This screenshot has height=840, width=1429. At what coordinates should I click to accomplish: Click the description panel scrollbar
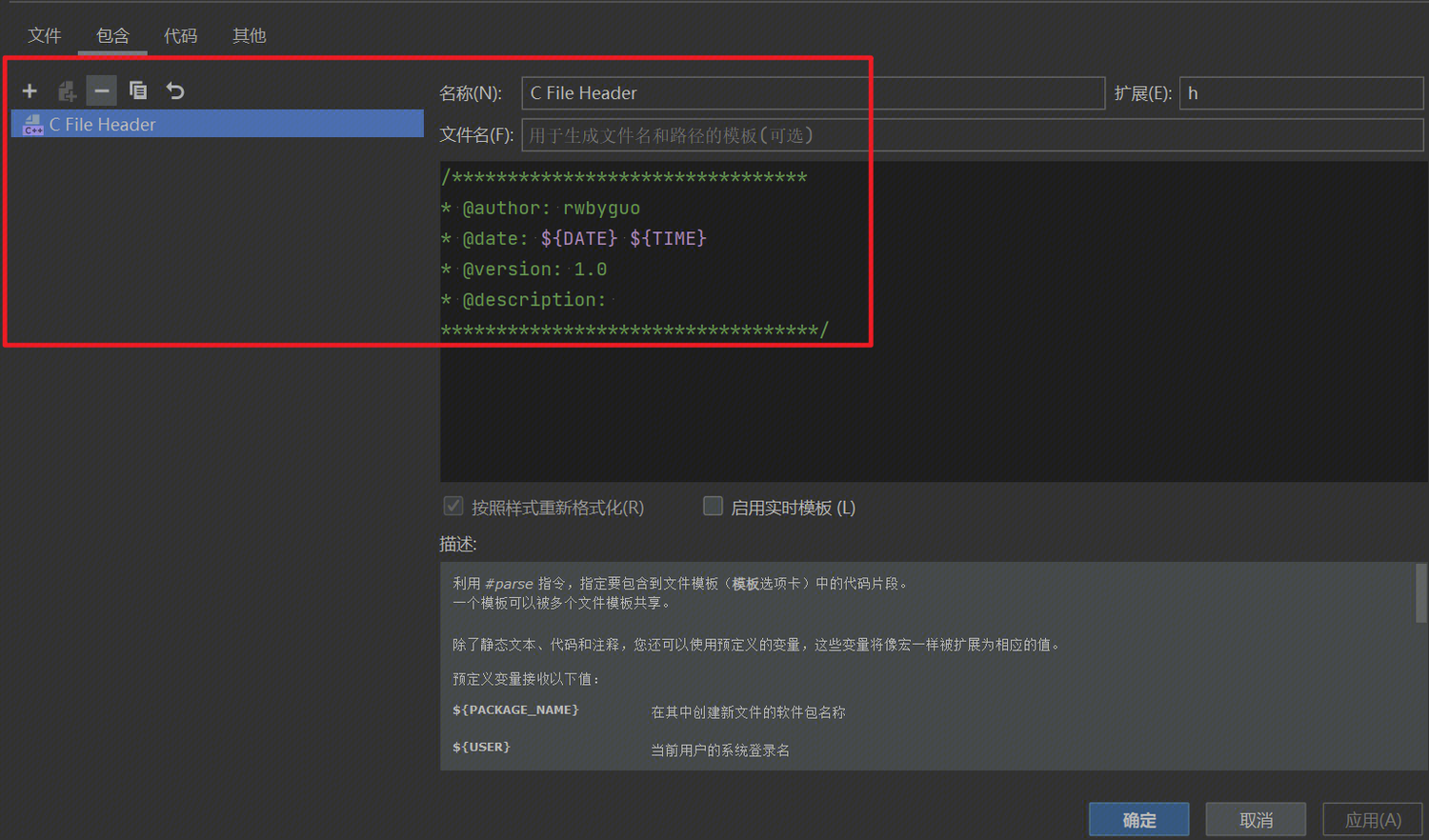tap(1420, 593)
